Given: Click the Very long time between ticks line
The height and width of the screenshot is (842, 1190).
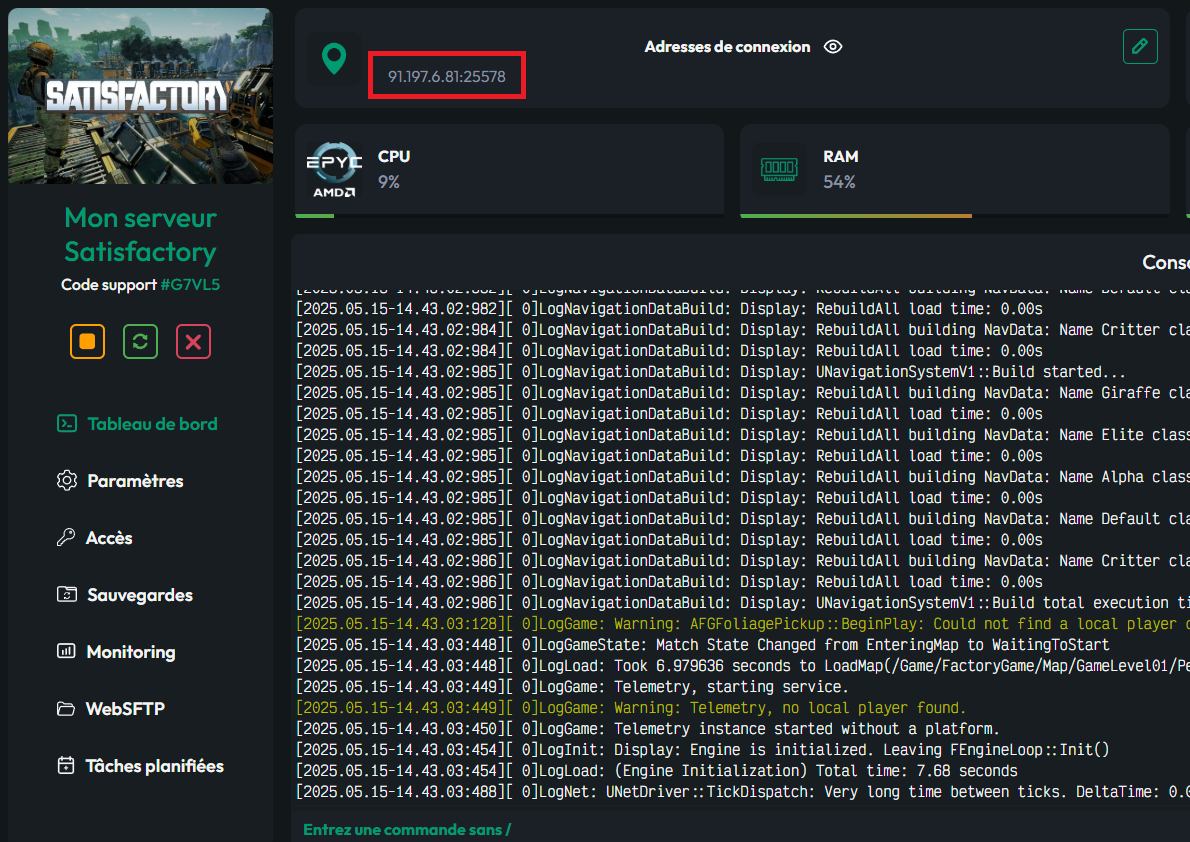Looking at the screenshot, I should point(742,792).
